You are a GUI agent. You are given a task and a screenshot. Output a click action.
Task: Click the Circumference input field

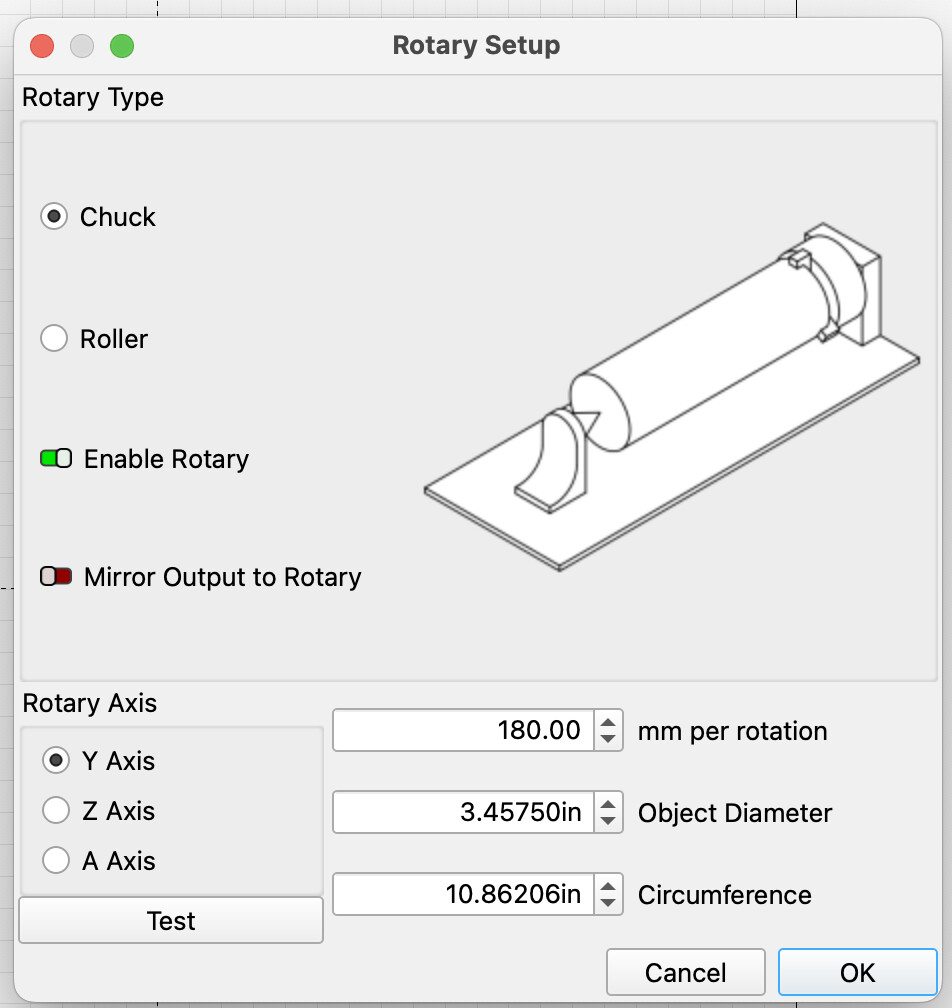click(x=464, y=895)
